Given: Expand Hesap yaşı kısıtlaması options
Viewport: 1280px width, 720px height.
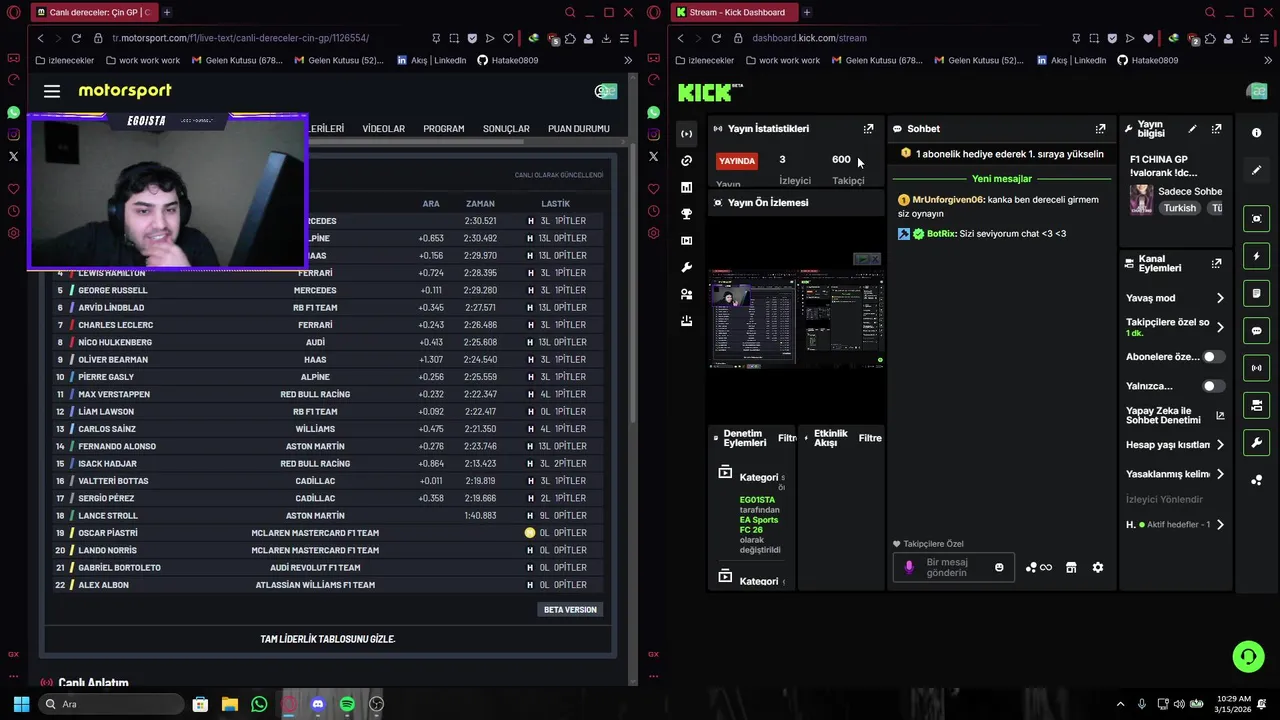Looking at the screenshot, I should pyautogui.click(x=1220, y=445).
